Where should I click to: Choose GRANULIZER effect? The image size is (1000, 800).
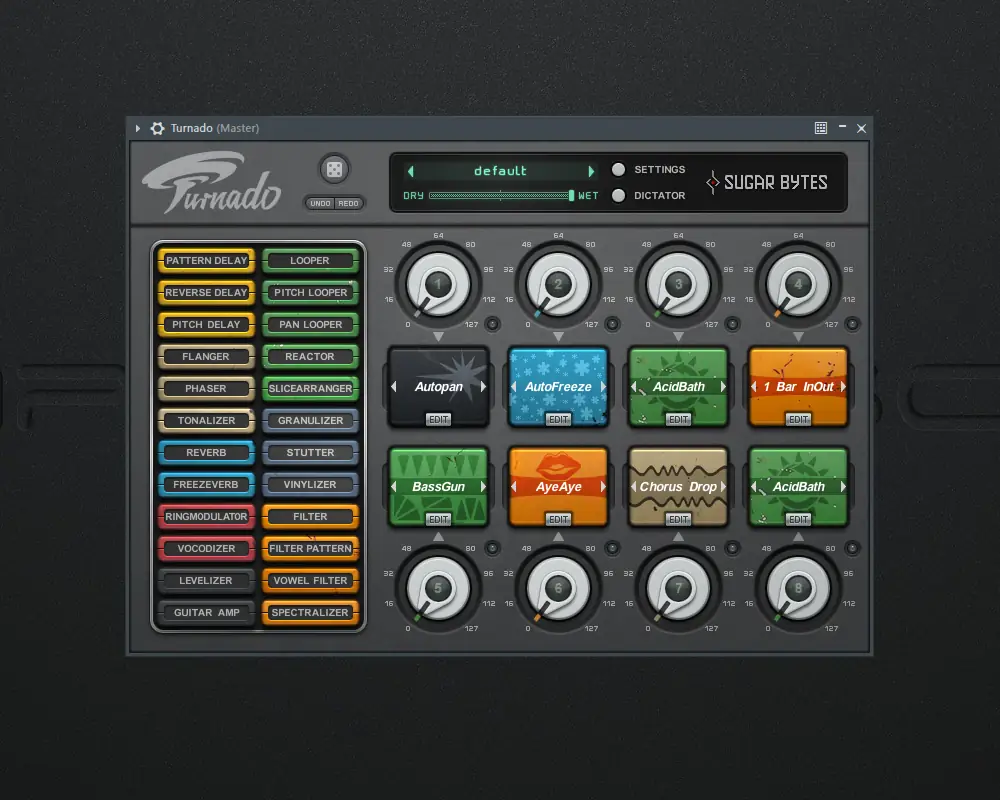[310, 420]
